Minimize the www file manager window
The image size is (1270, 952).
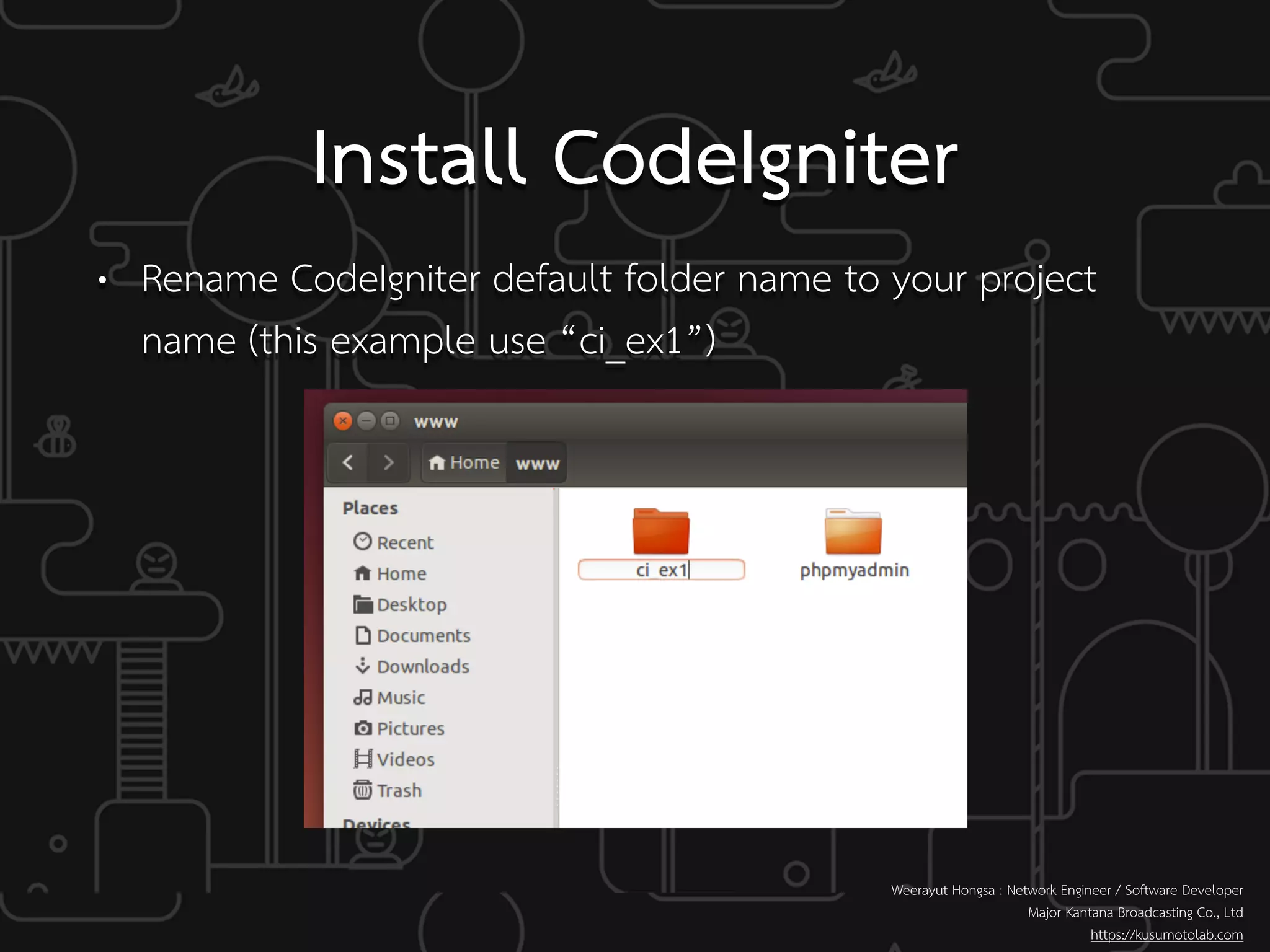(366, 421)
